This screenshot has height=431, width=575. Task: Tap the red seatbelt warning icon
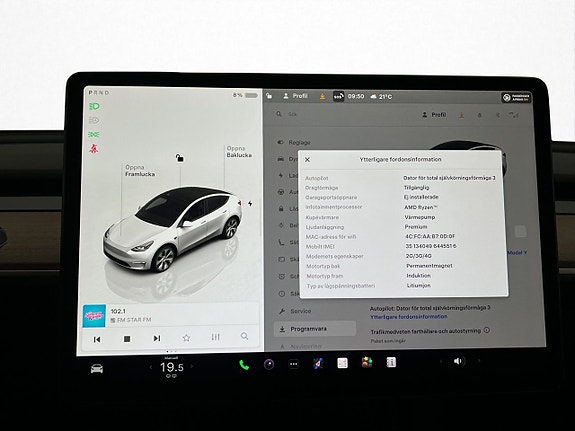click(x=94, y=149)
